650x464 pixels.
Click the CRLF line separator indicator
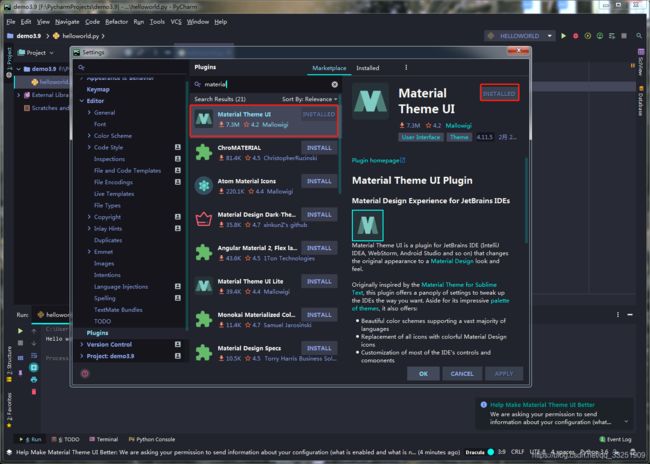tap(517, 452)
